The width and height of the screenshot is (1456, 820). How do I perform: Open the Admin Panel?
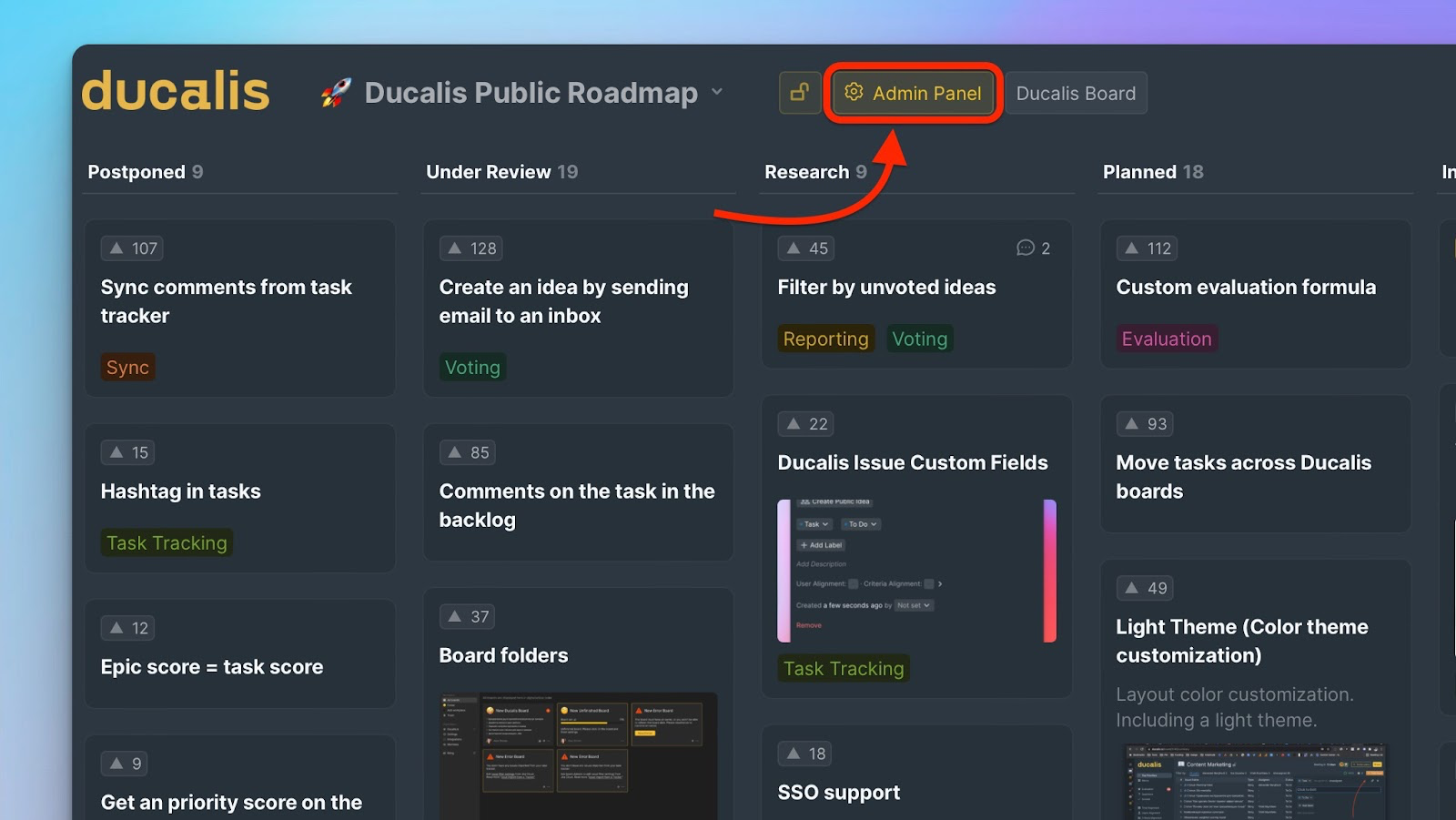tap(913, 93)
